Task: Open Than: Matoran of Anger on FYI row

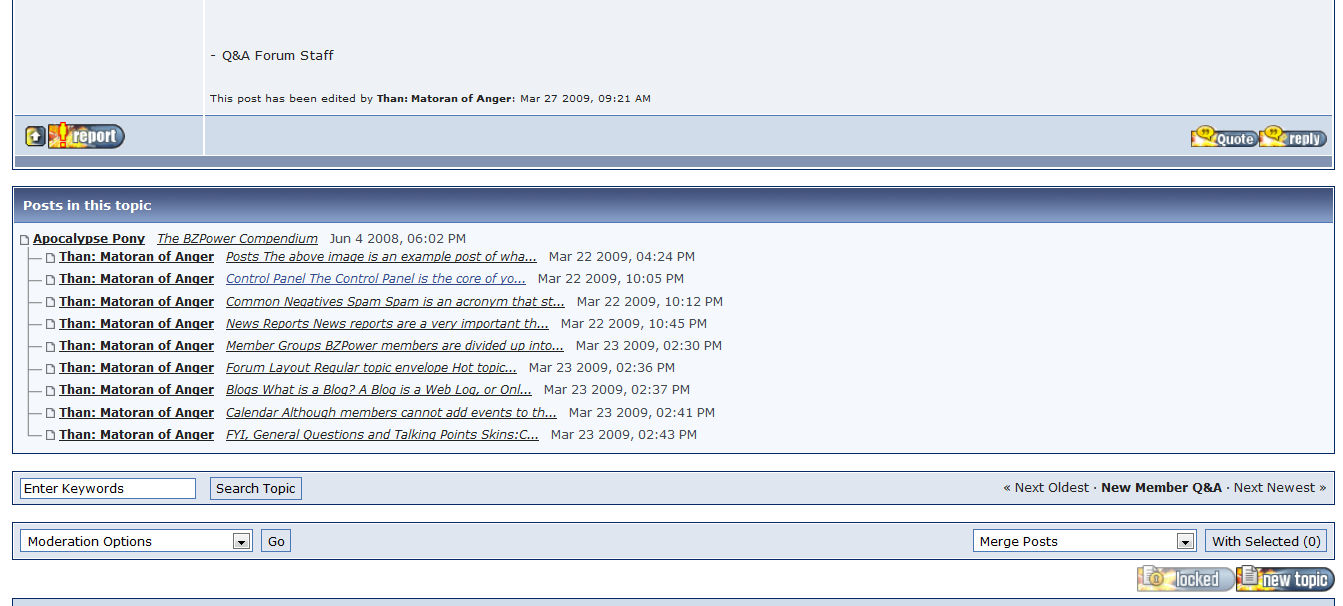Action: pyautogui.click(x=136, y=434)
